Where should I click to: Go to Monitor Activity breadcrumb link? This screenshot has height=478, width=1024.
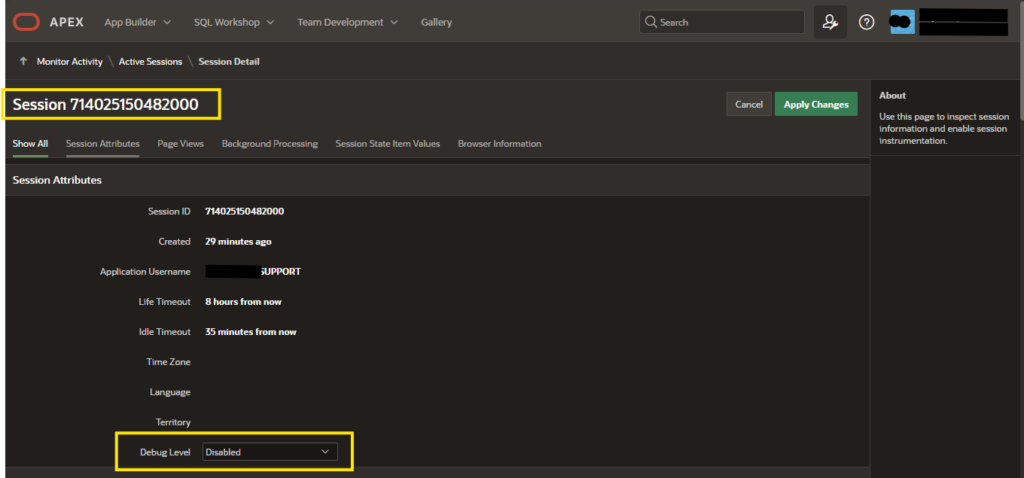pos(69,61)
